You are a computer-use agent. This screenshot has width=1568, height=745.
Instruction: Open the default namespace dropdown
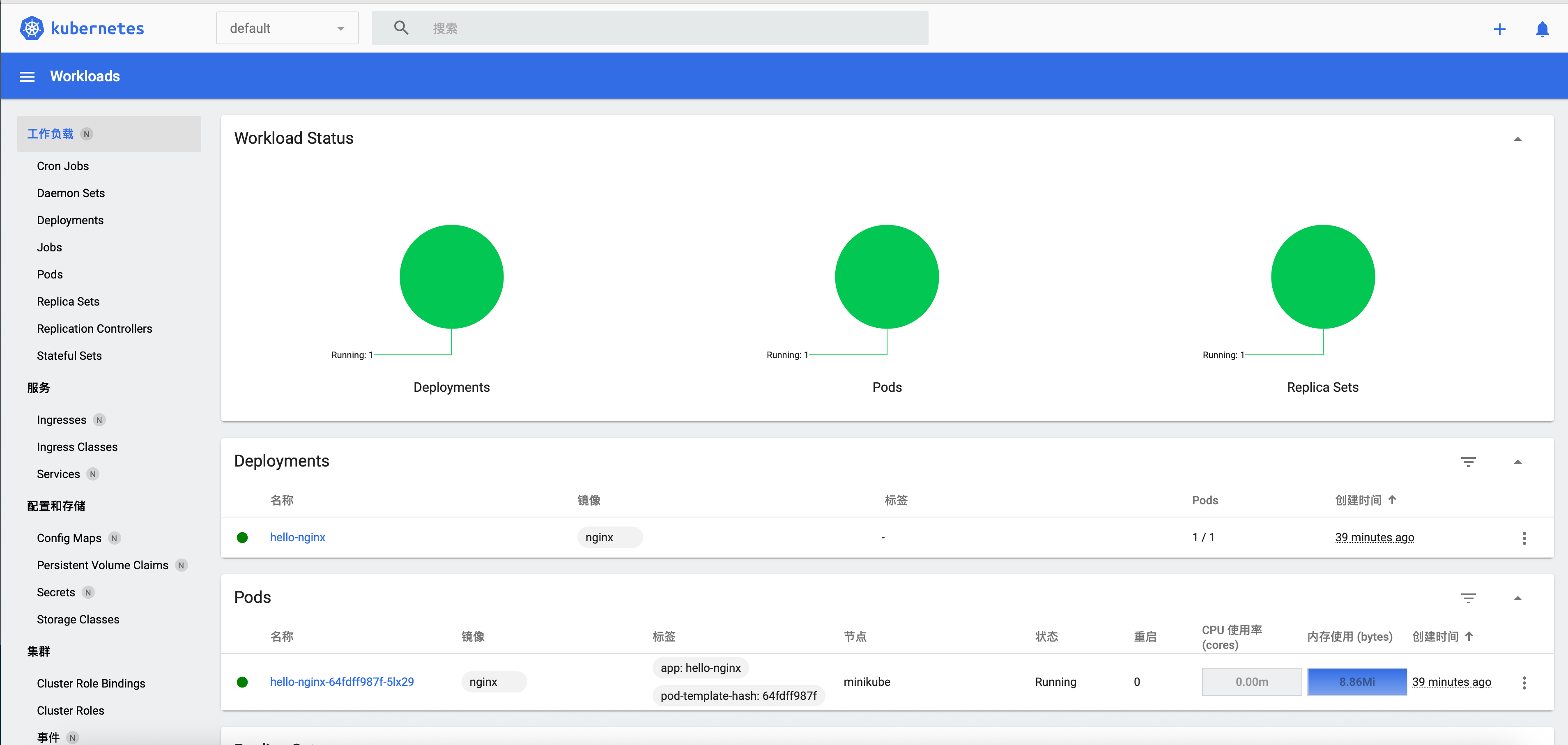(x=287, y=28)
